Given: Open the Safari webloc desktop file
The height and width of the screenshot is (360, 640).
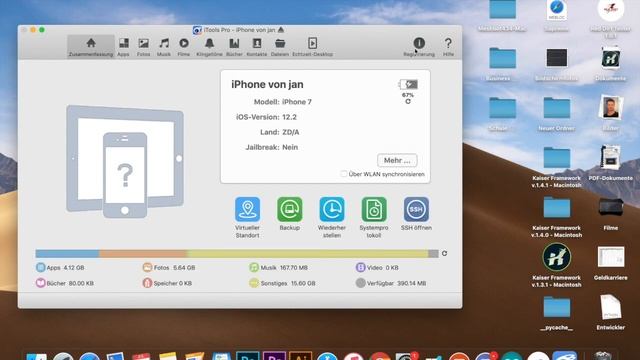Looking at the screenshot, I should pos(557,10).
